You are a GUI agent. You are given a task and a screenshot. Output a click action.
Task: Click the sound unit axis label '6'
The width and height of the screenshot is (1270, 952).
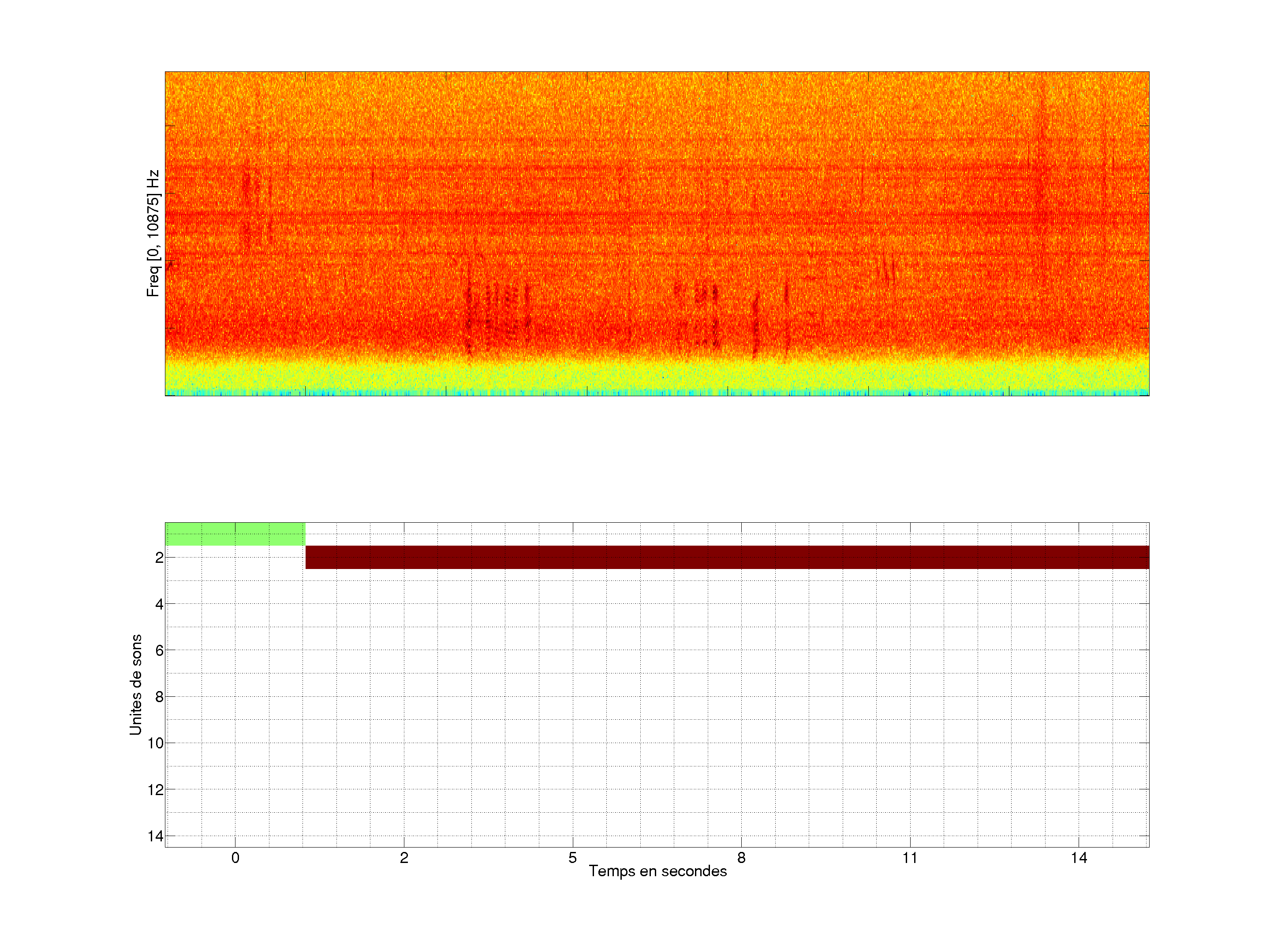point(159,650)
